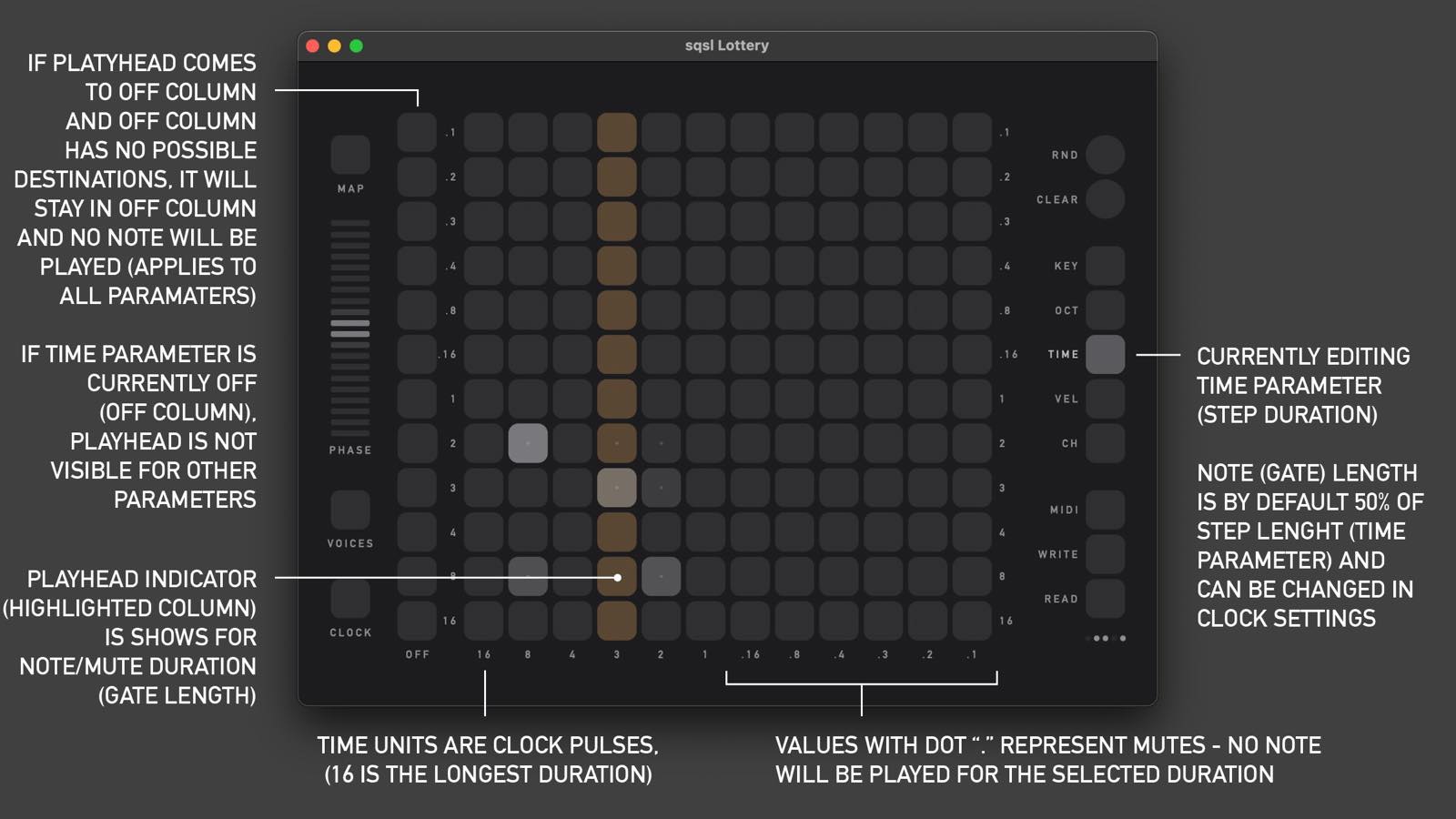The image size is (1456, 819).
Task: Click the OFF column label
Action: tap(418, 654)
